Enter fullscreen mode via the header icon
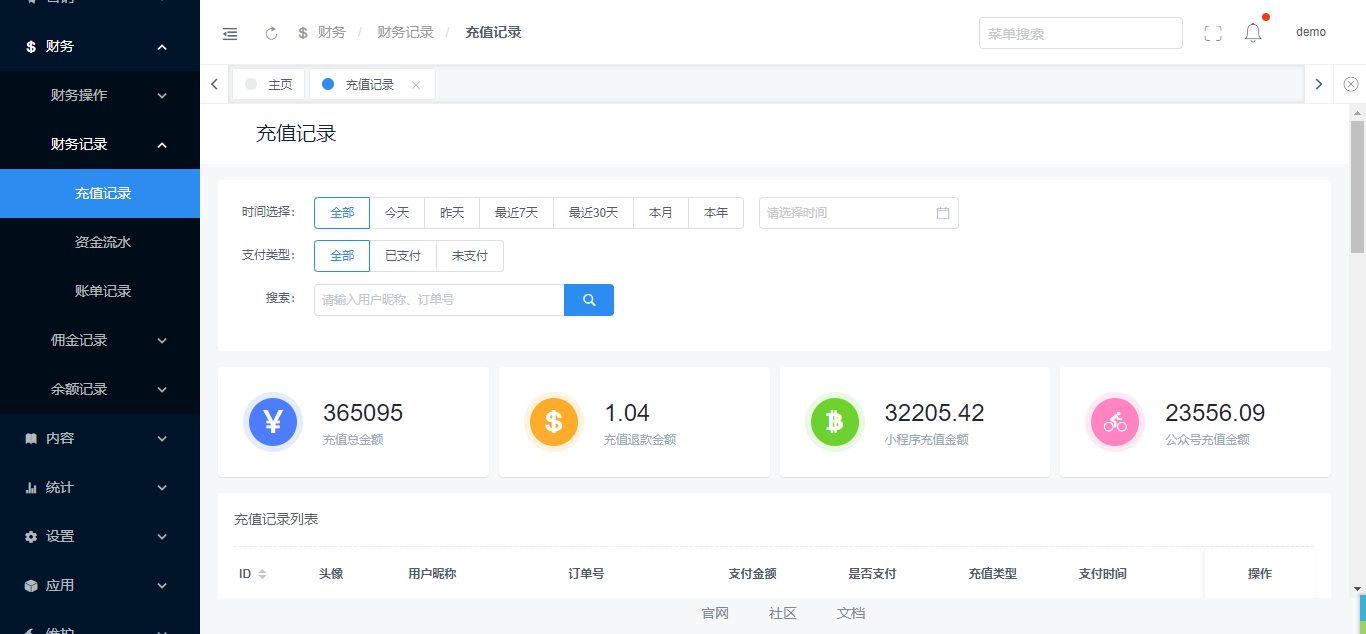 click(x=1213, y=33)
